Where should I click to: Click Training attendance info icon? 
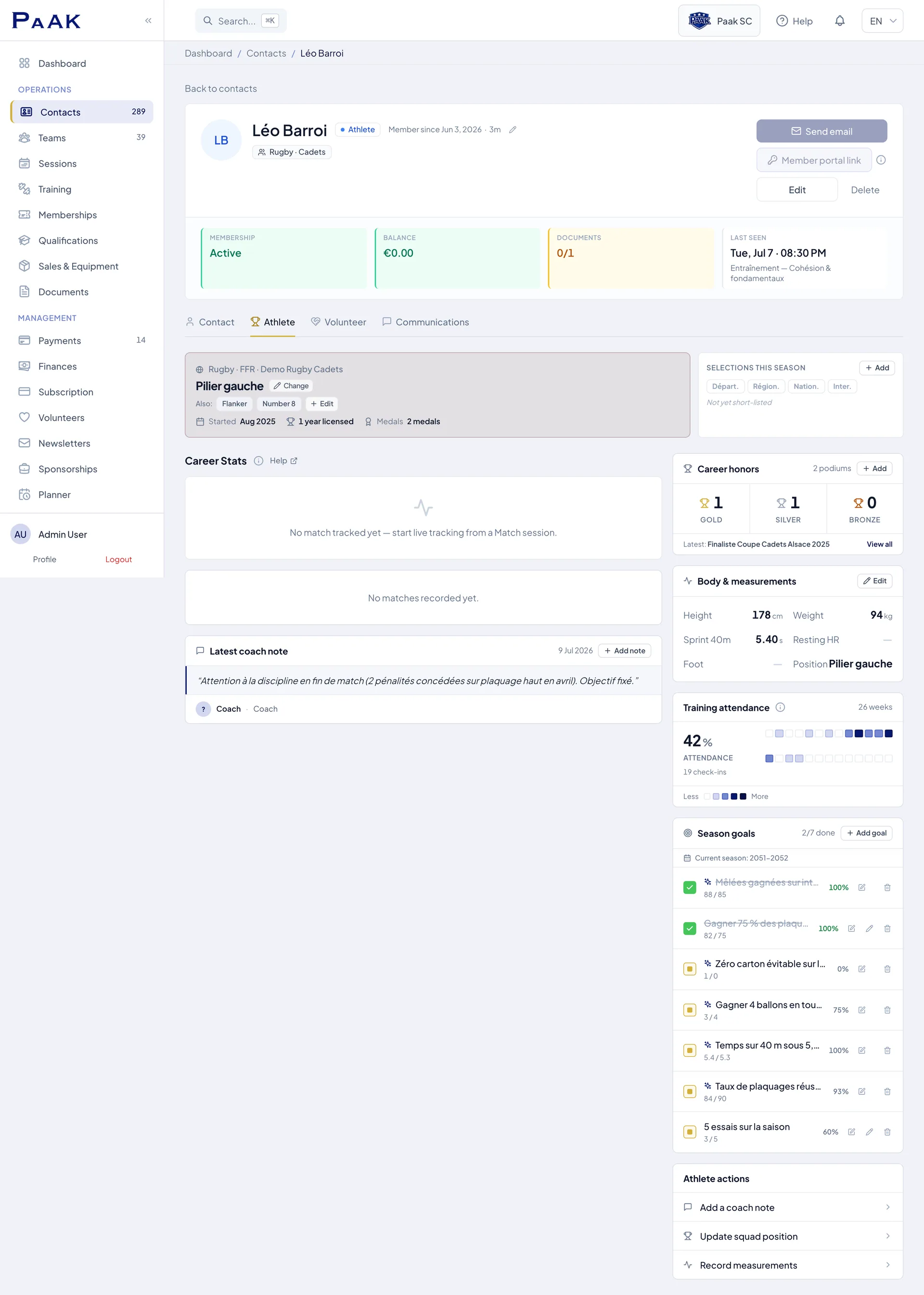point(780,707)
